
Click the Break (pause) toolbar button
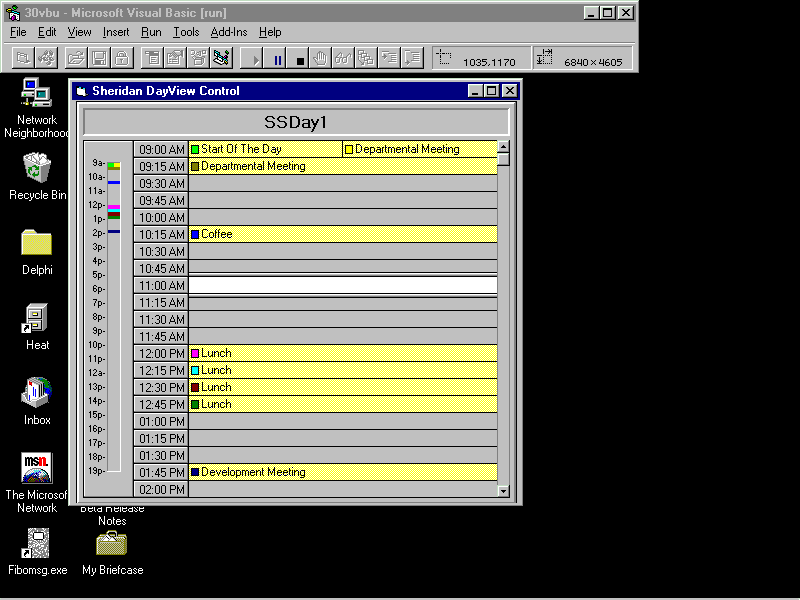pyautogui.click(x=278, y=59)
